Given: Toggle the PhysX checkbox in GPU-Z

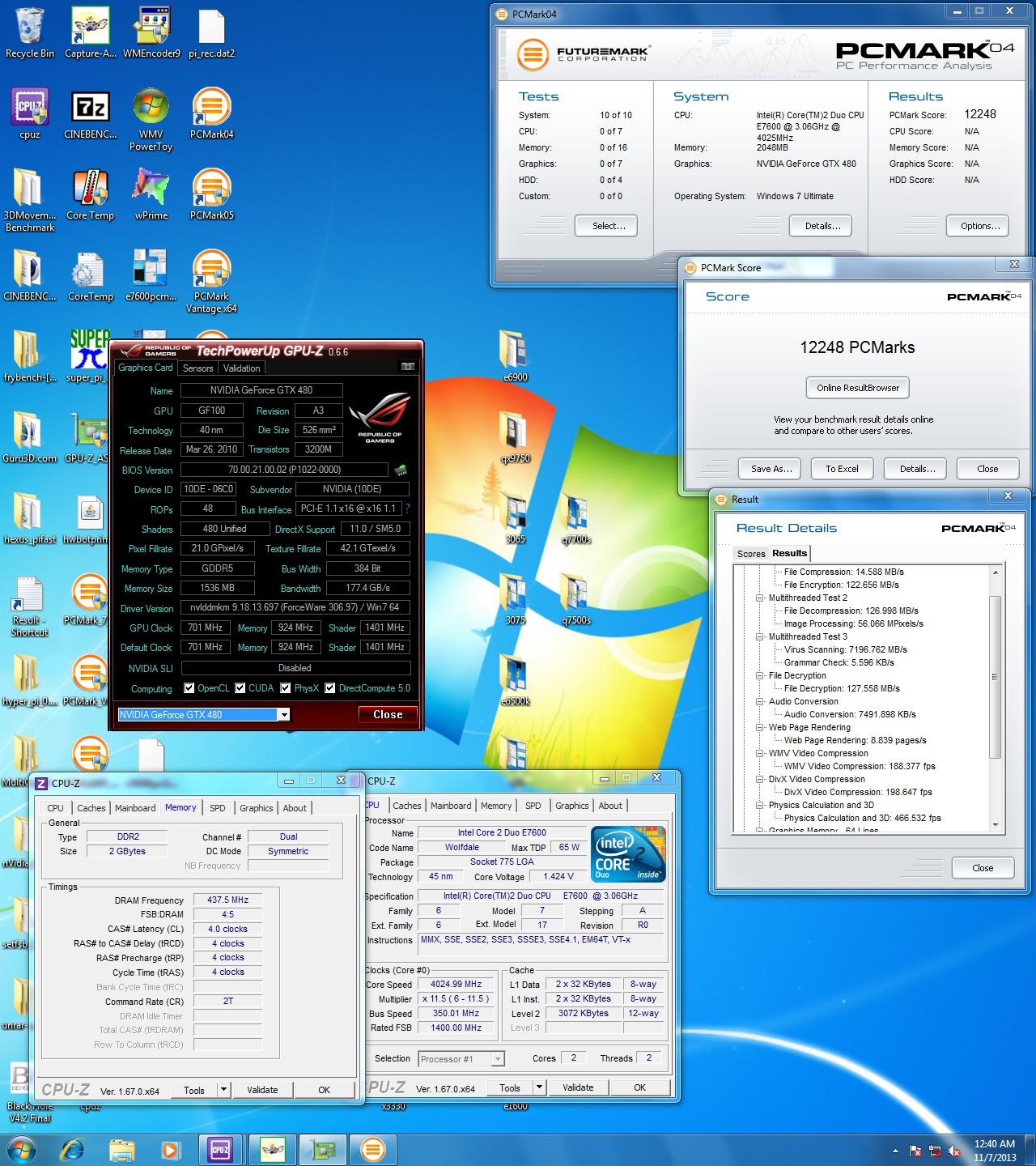Looking at the screenshot, I should click(x=286, y=688).
